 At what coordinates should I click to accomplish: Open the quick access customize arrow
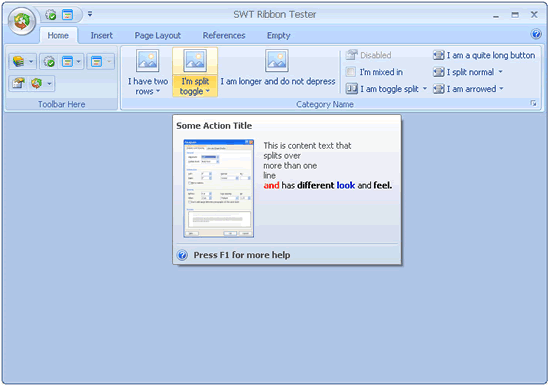(90, 14)
